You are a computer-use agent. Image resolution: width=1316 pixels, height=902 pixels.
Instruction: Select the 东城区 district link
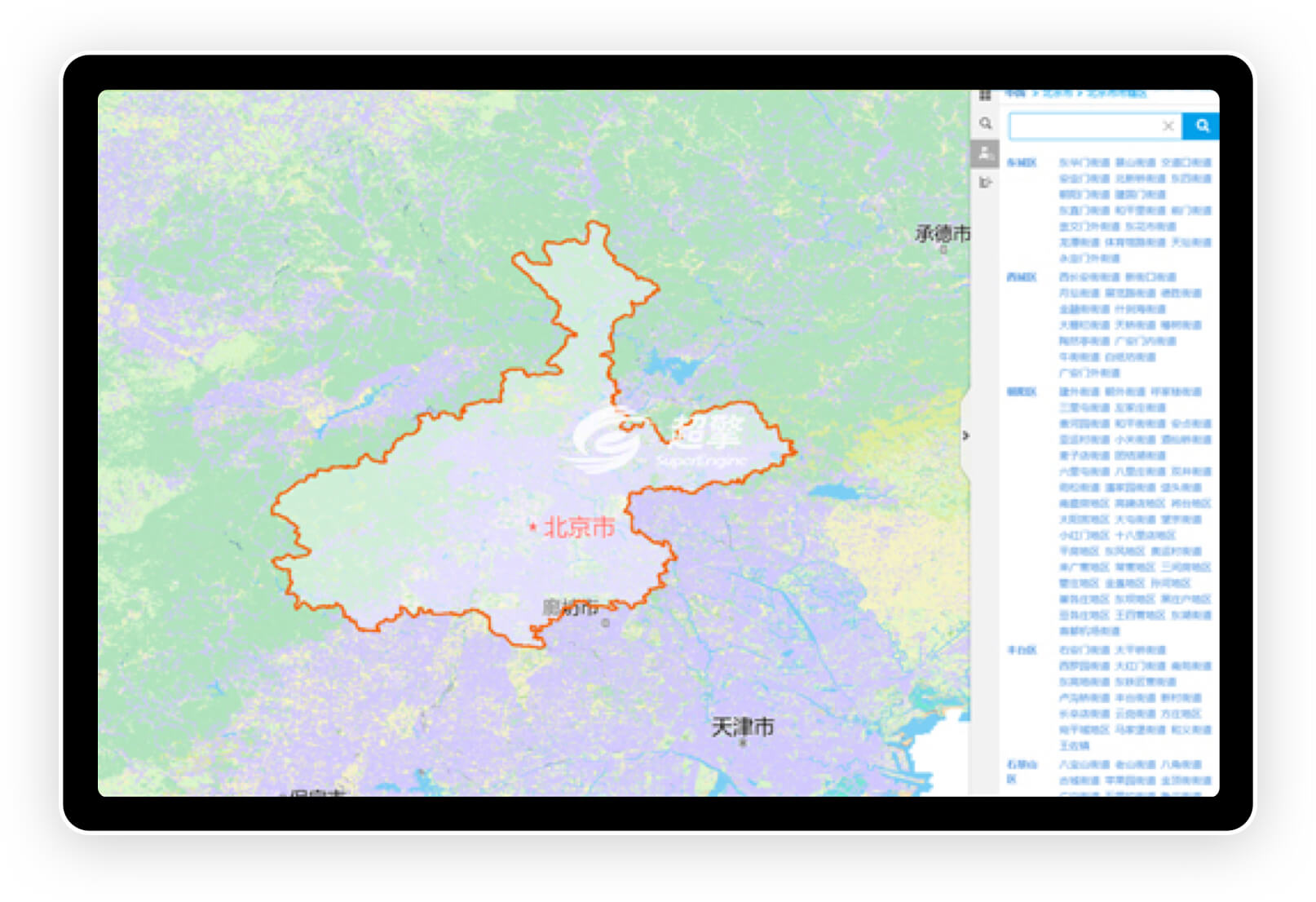pos(1021,163)
